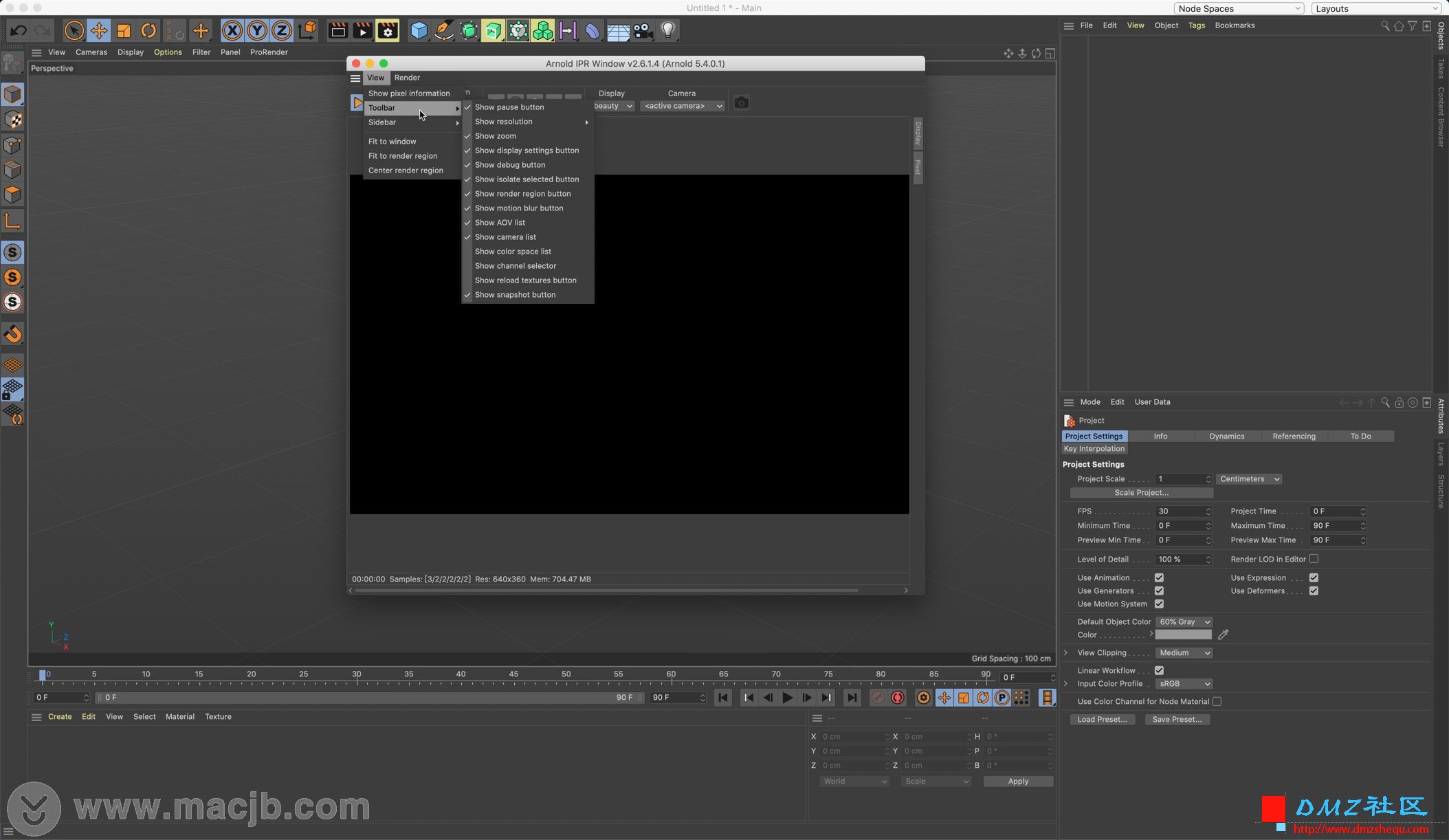Toggle the Z axis lock
The image size is (1449, 840).
282,30
